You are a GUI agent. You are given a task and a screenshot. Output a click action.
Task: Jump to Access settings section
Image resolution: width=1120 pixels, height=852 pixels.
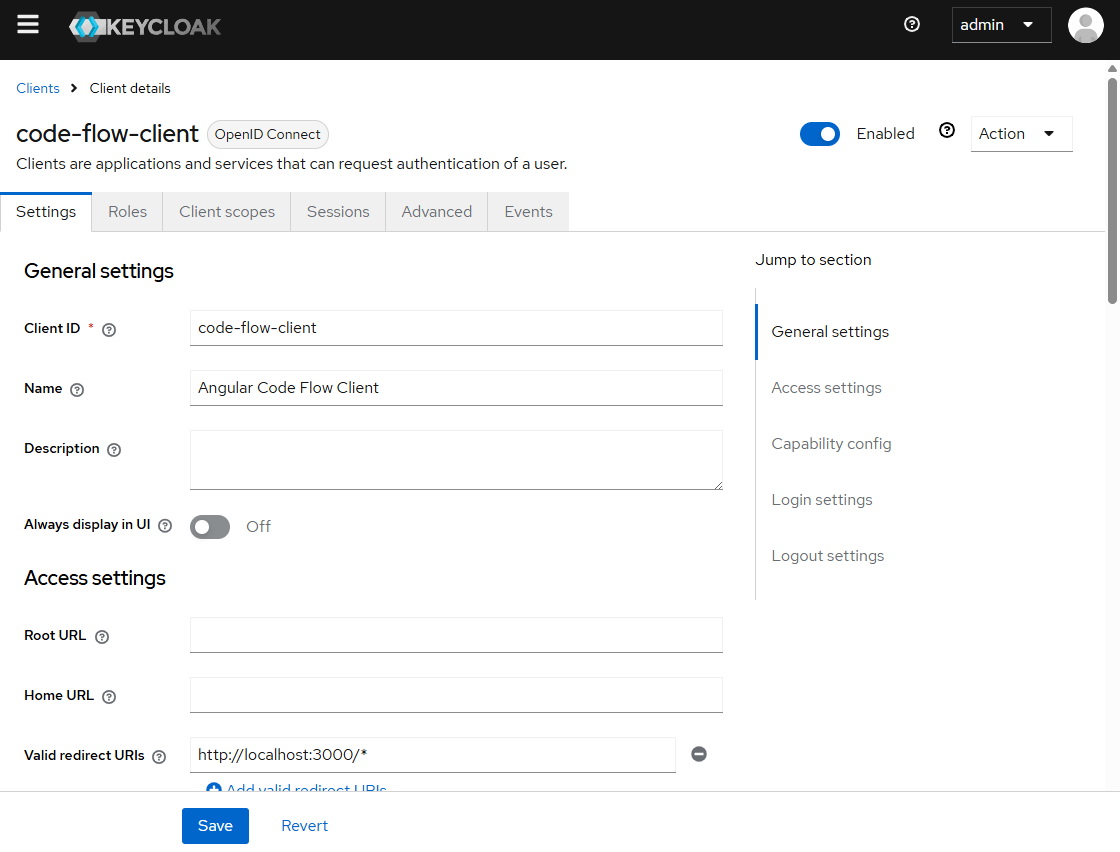tap(826, 388)
